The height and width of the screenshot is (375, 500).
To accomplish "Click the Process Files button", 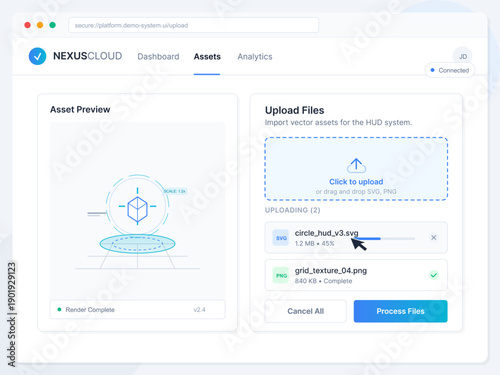I will click(400, 311).
